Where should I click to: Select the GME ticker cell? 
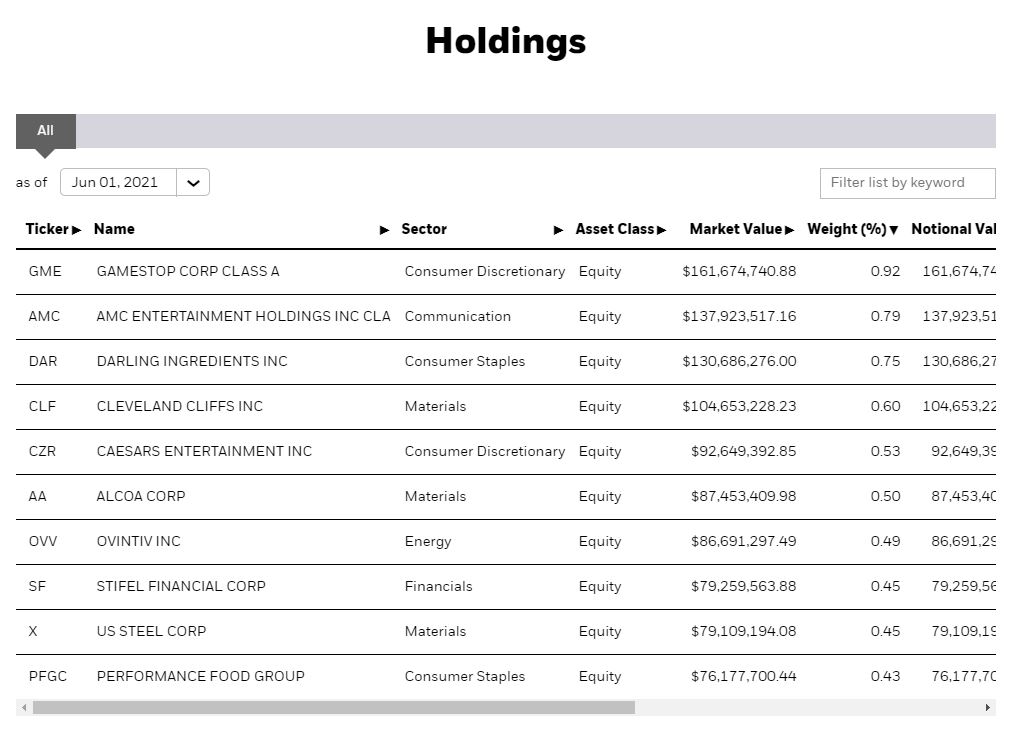point(45,272)
